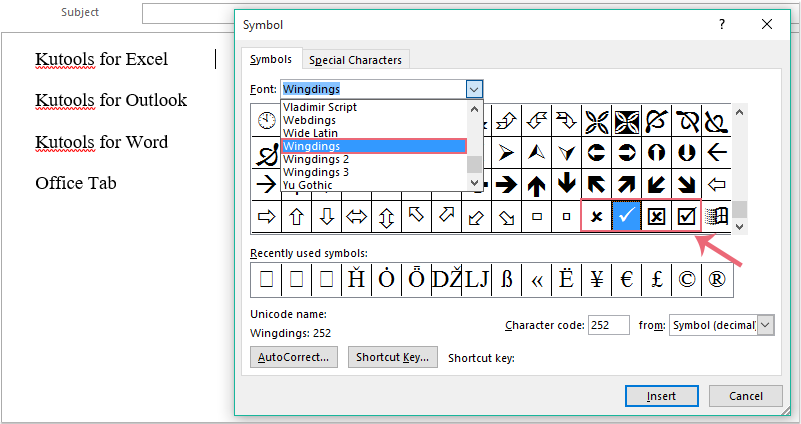The height and width of the screenshot is (424, 801).
Task: Choose the registered trademark symbol
Action: point(718,280)
